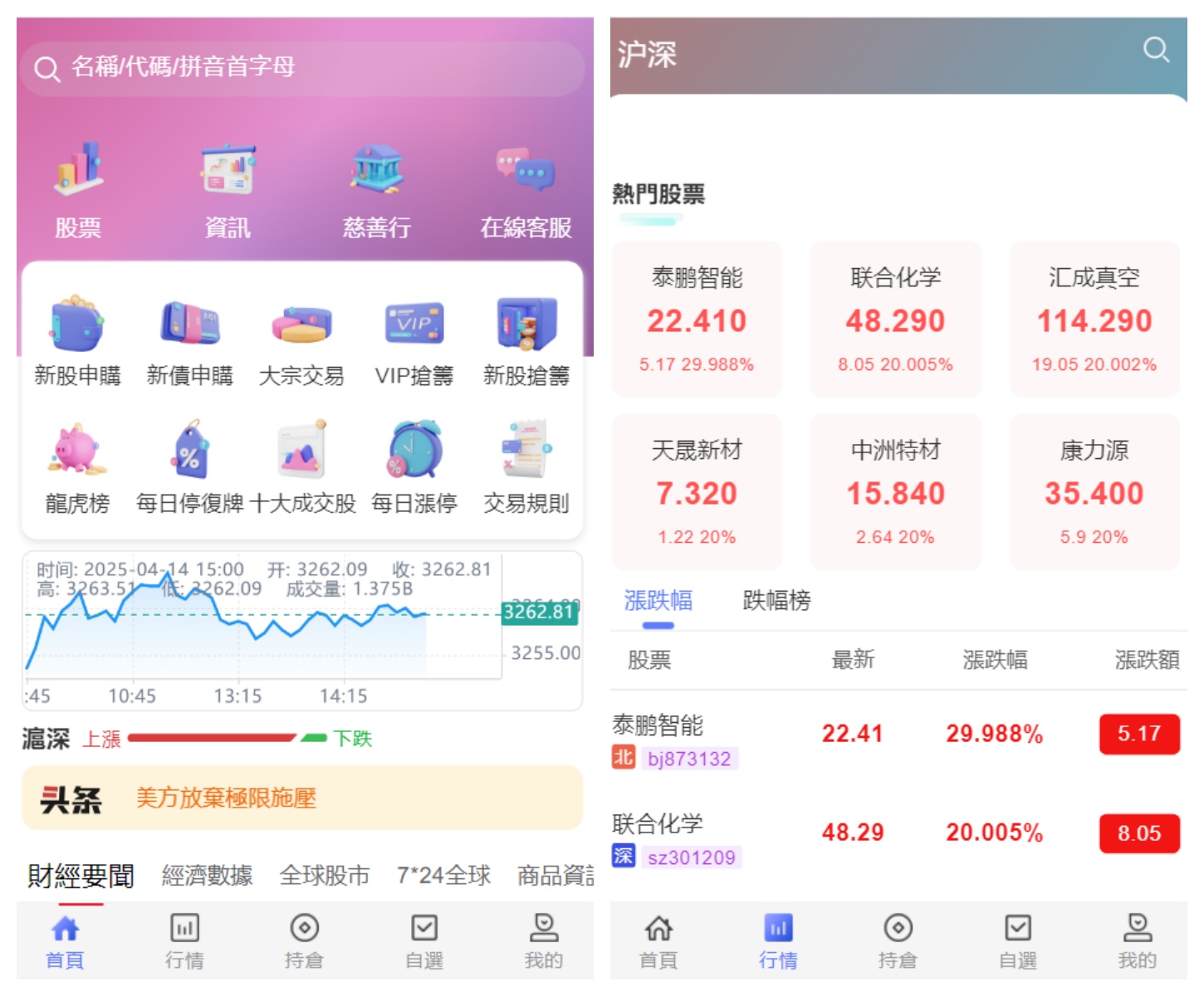The height and width of the screenshot is (996, 1204).
Task: Switch to the 經濟數據 news tab
Action: click(x=208, y=876)
